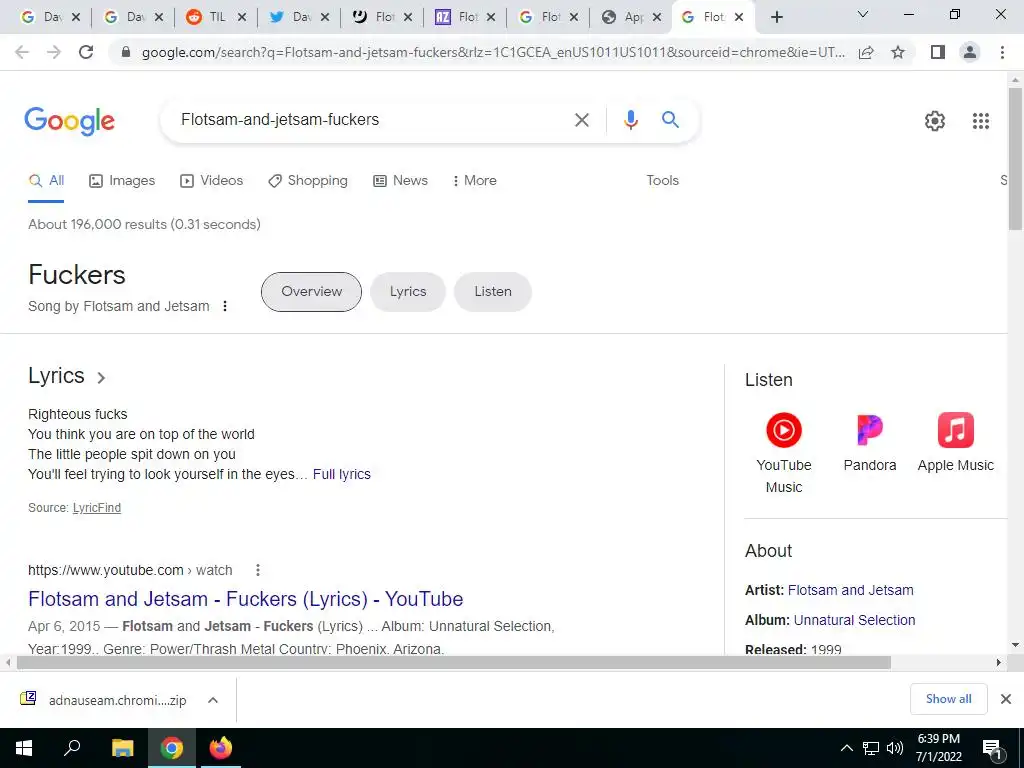Go back to previous page
Viewport: 1024px width, 768px height.
coord(22,52)
